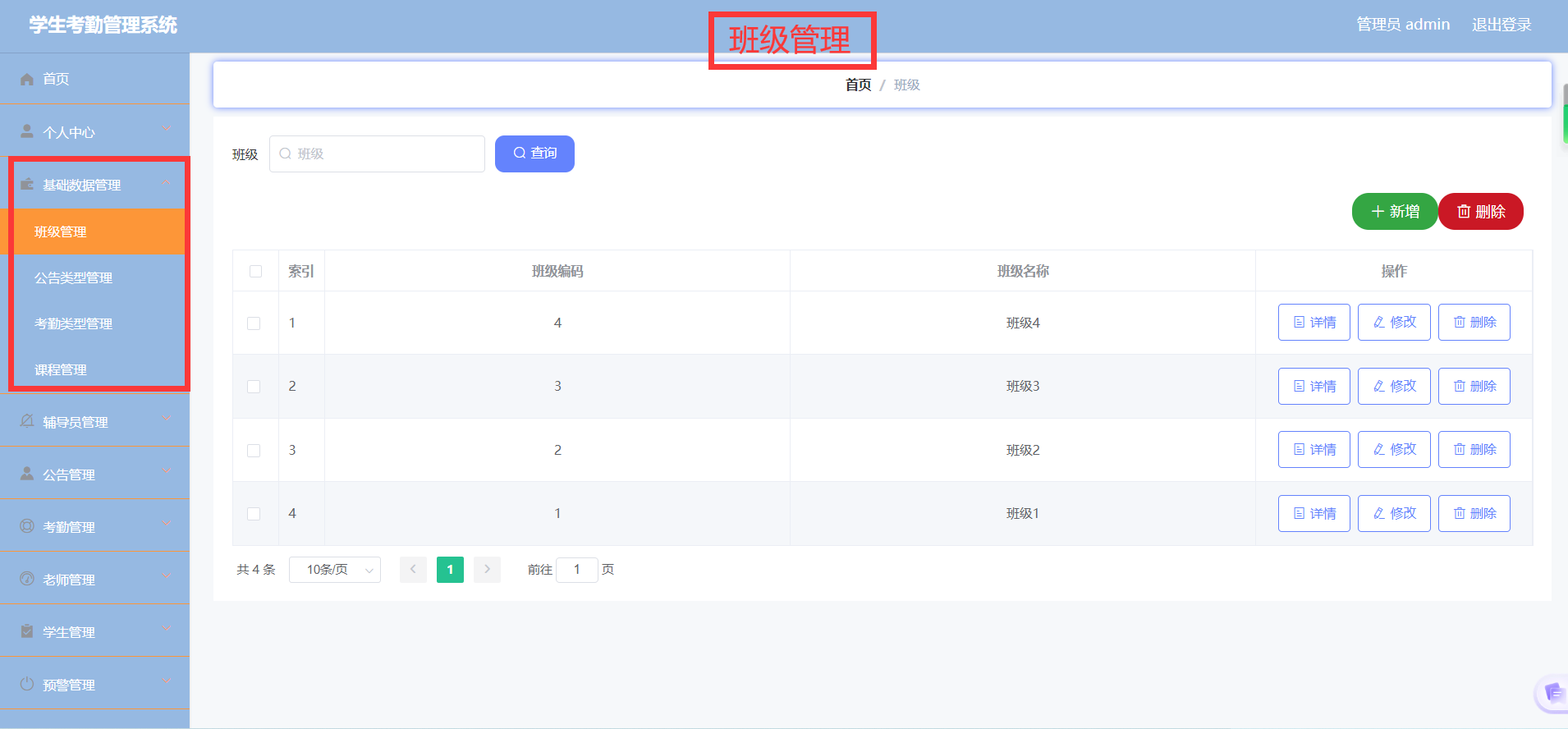The height and width of the screenshot is (729, 1568).
Task: Click the 预警管理 power icon
Action: pyautogui.click(x=27, y=684)
